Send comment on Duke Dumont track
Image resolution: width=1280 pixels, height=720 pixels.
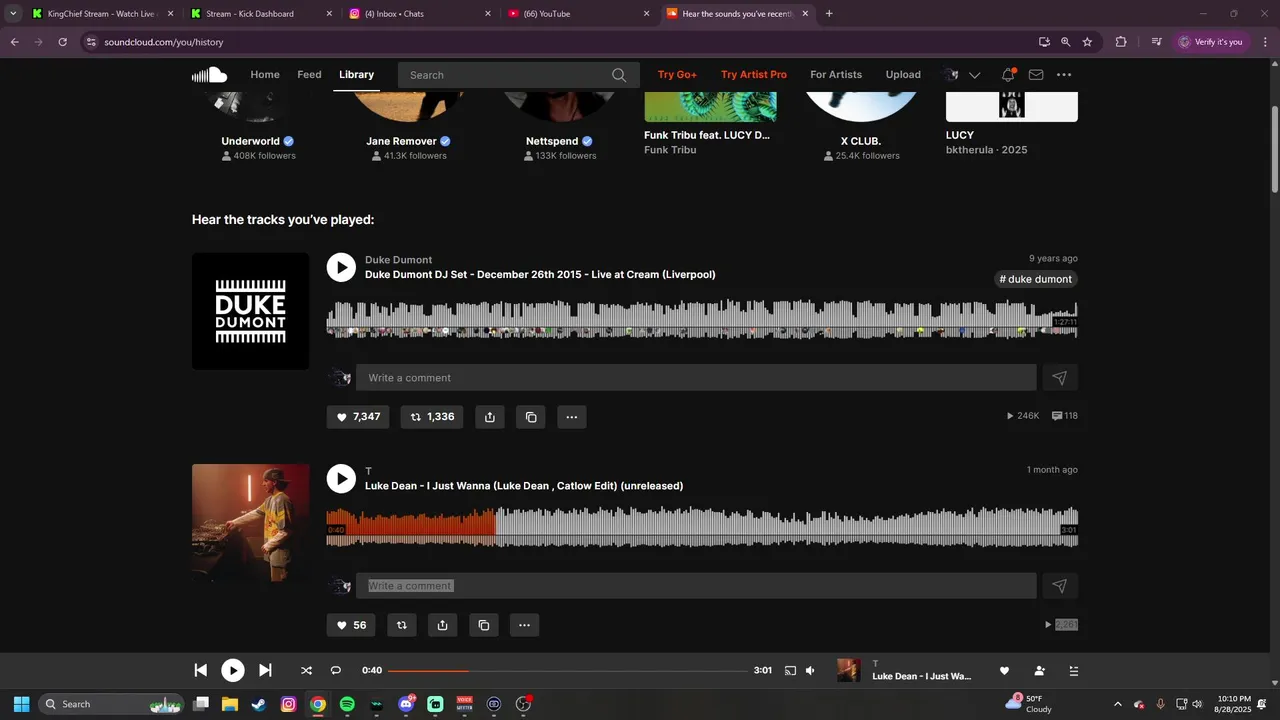point(1060,378)
